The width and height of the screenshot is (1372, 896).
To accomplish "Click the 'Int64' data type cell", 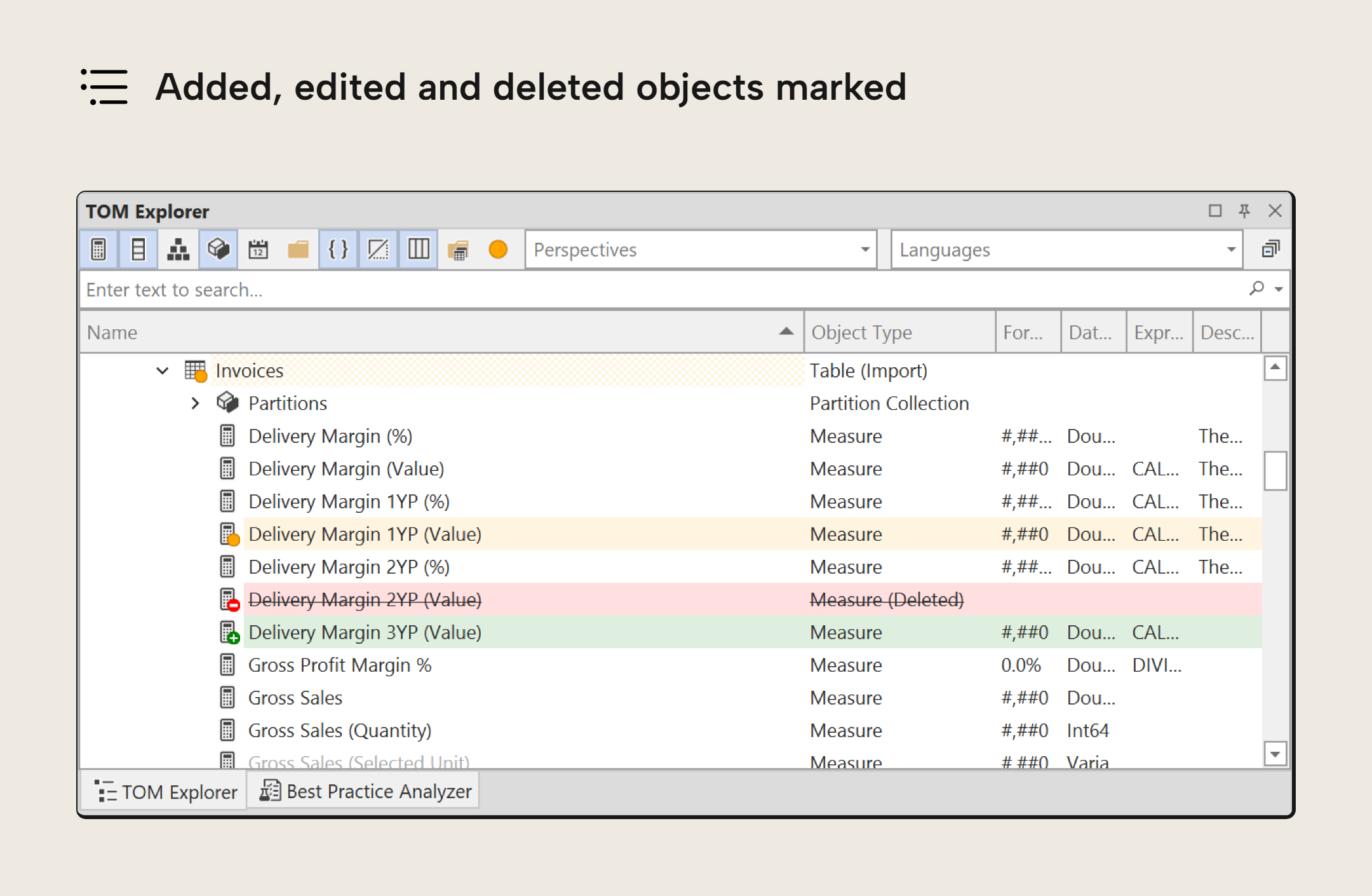I will [1087, 730].
